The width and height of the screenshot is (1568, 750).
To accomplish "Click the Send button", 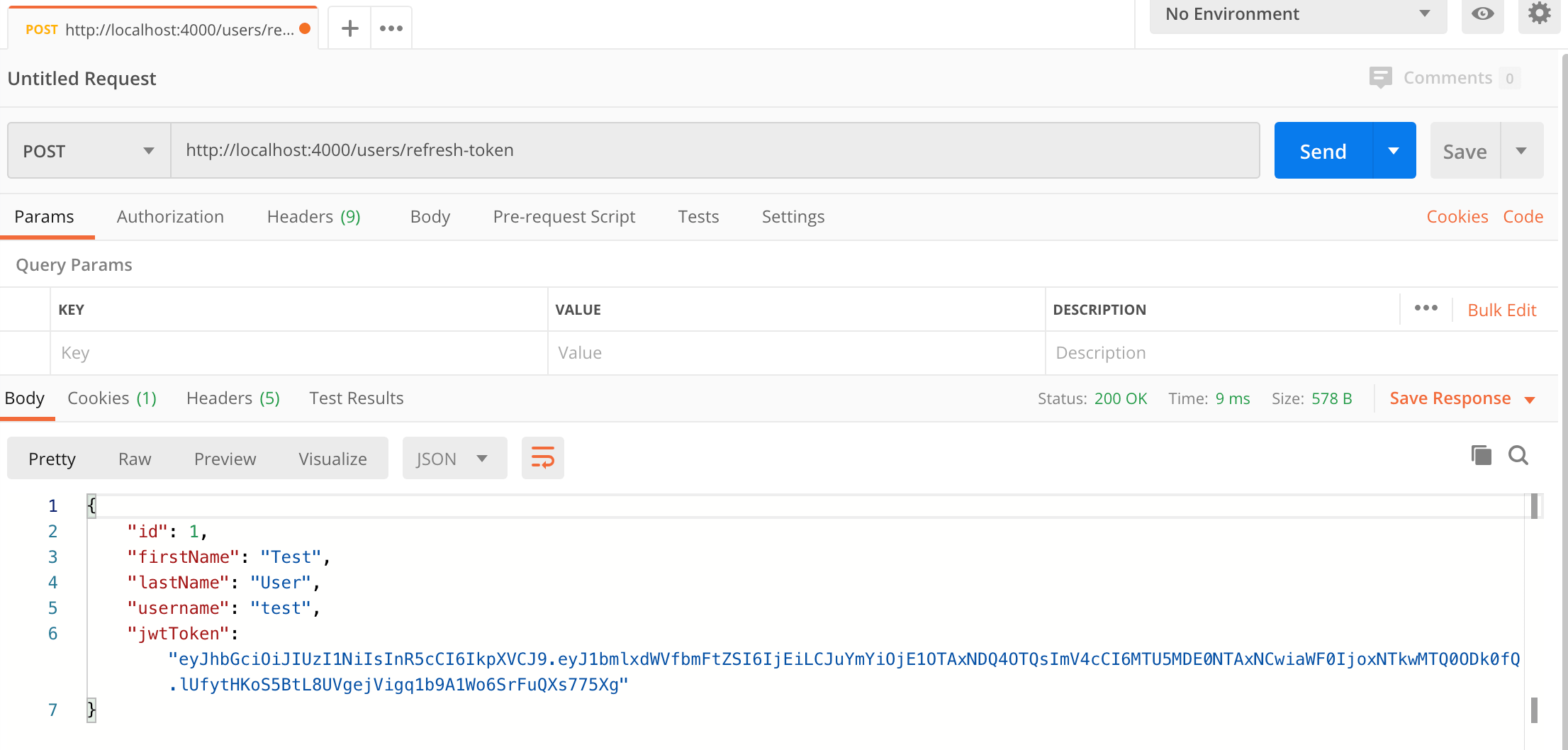I will click(x=1323, y=150).
